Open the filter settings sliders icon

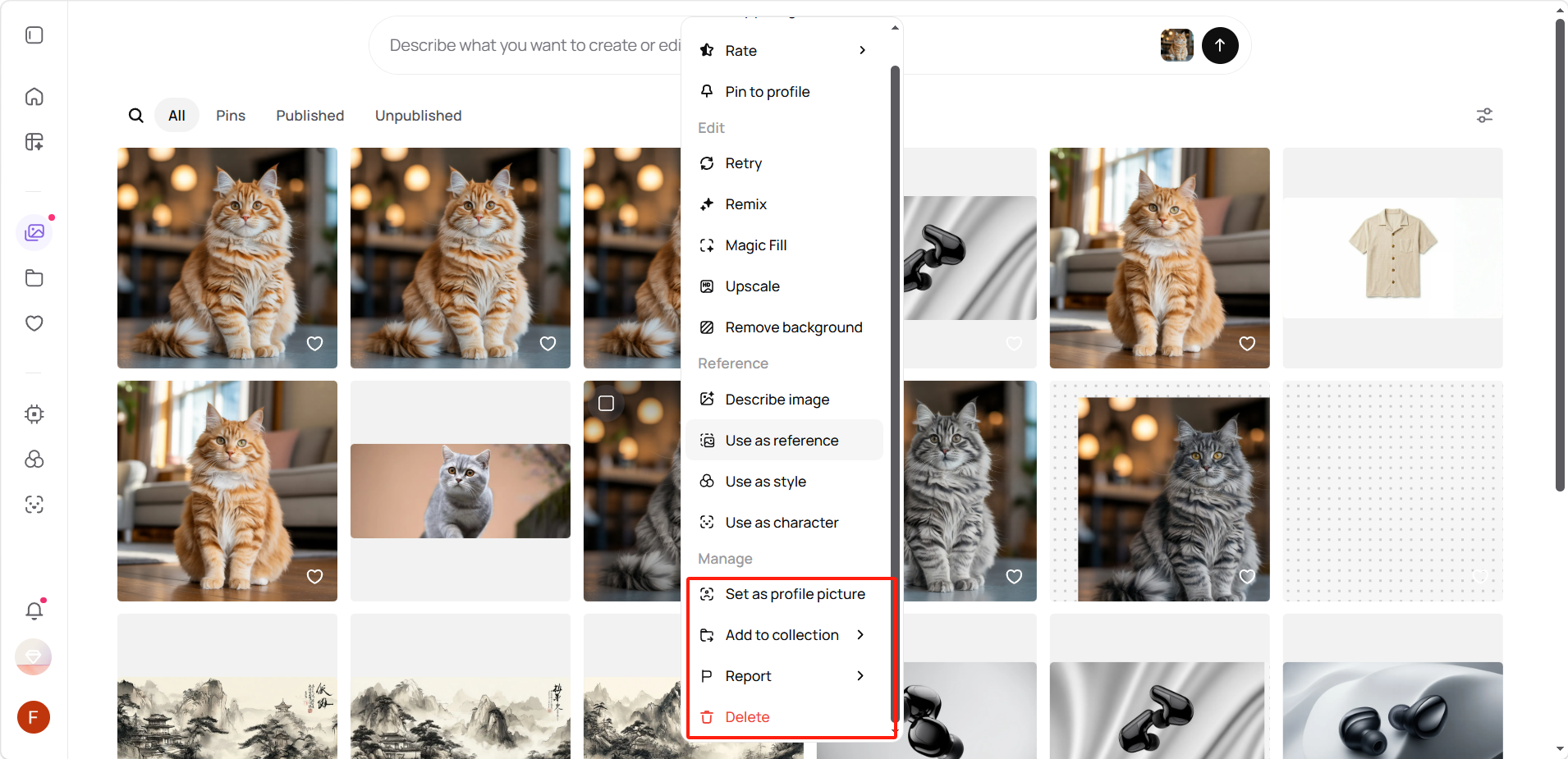pyautogui.click(x=1484, y=116)
